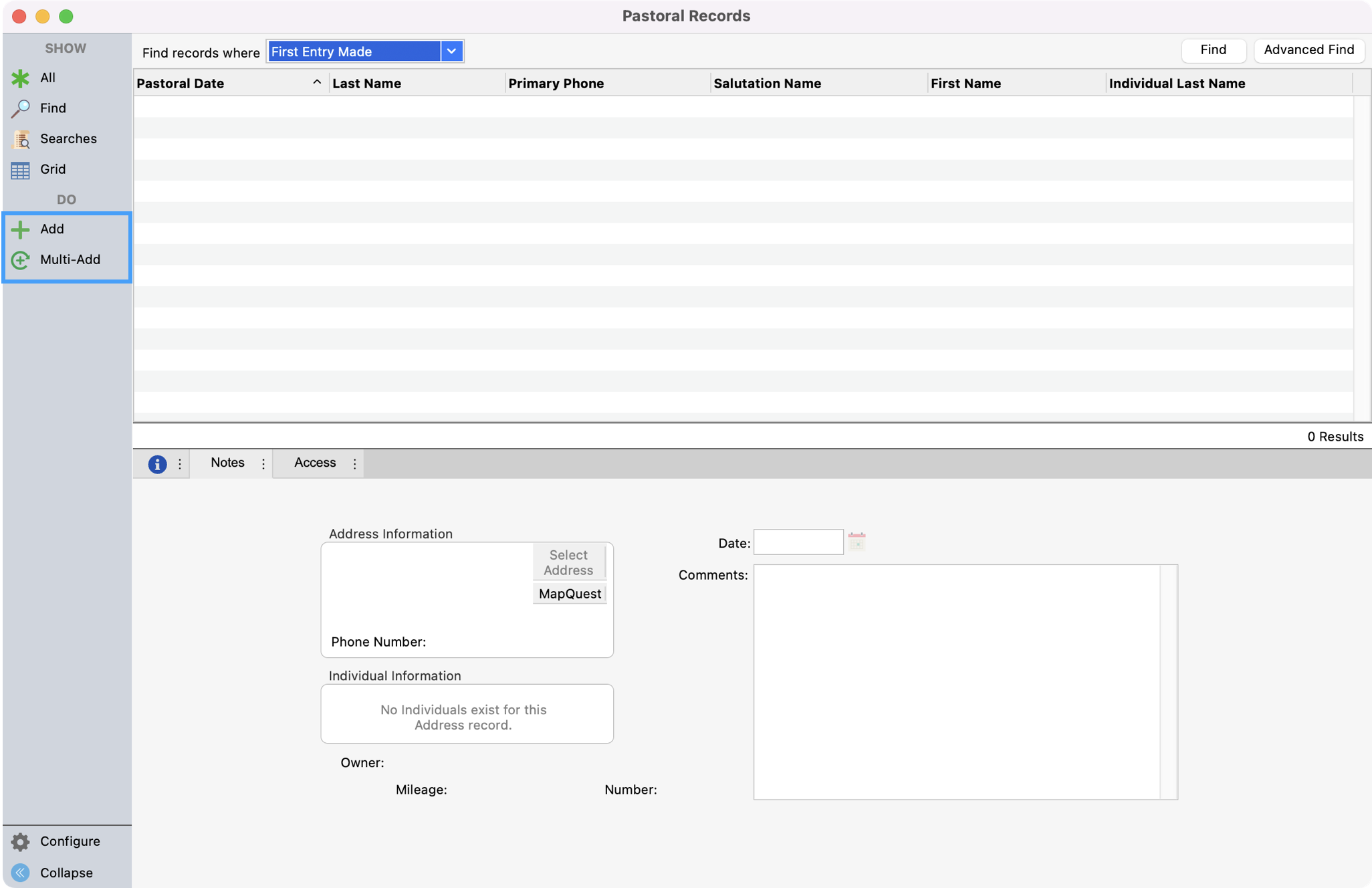Click the Advanced Find button
Image resolution: width=1372 pixels, height=888 pixels.
[x=1308, y=49]
